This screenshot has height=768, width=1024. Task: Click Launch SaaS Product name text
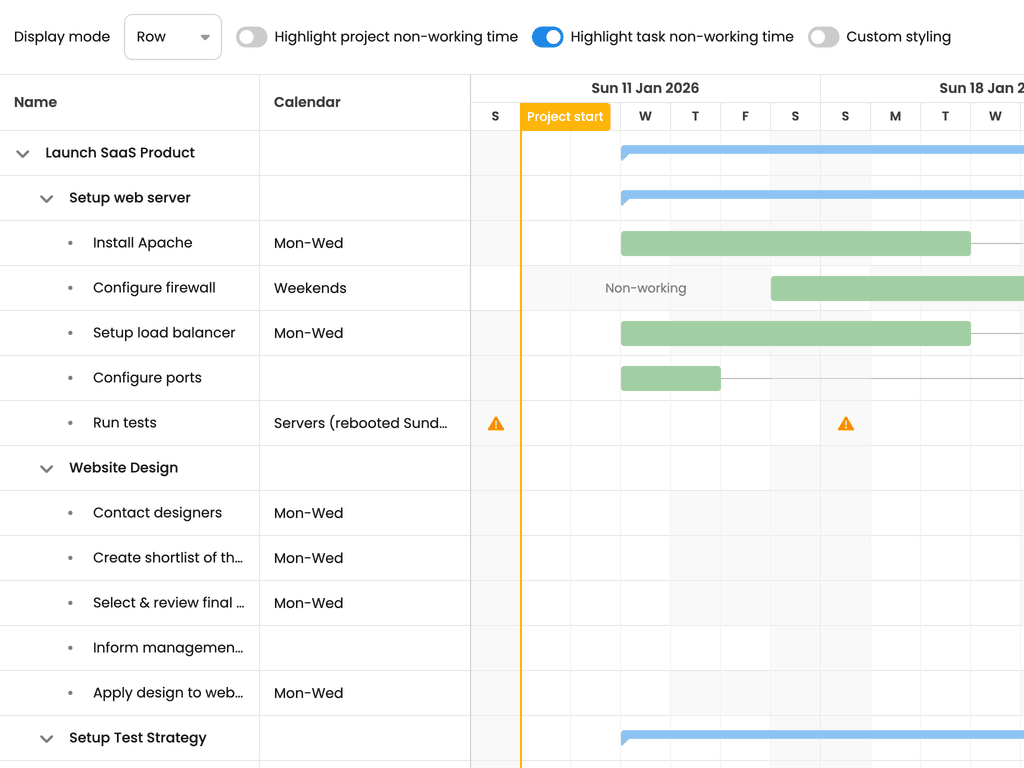tap(120, 153)
